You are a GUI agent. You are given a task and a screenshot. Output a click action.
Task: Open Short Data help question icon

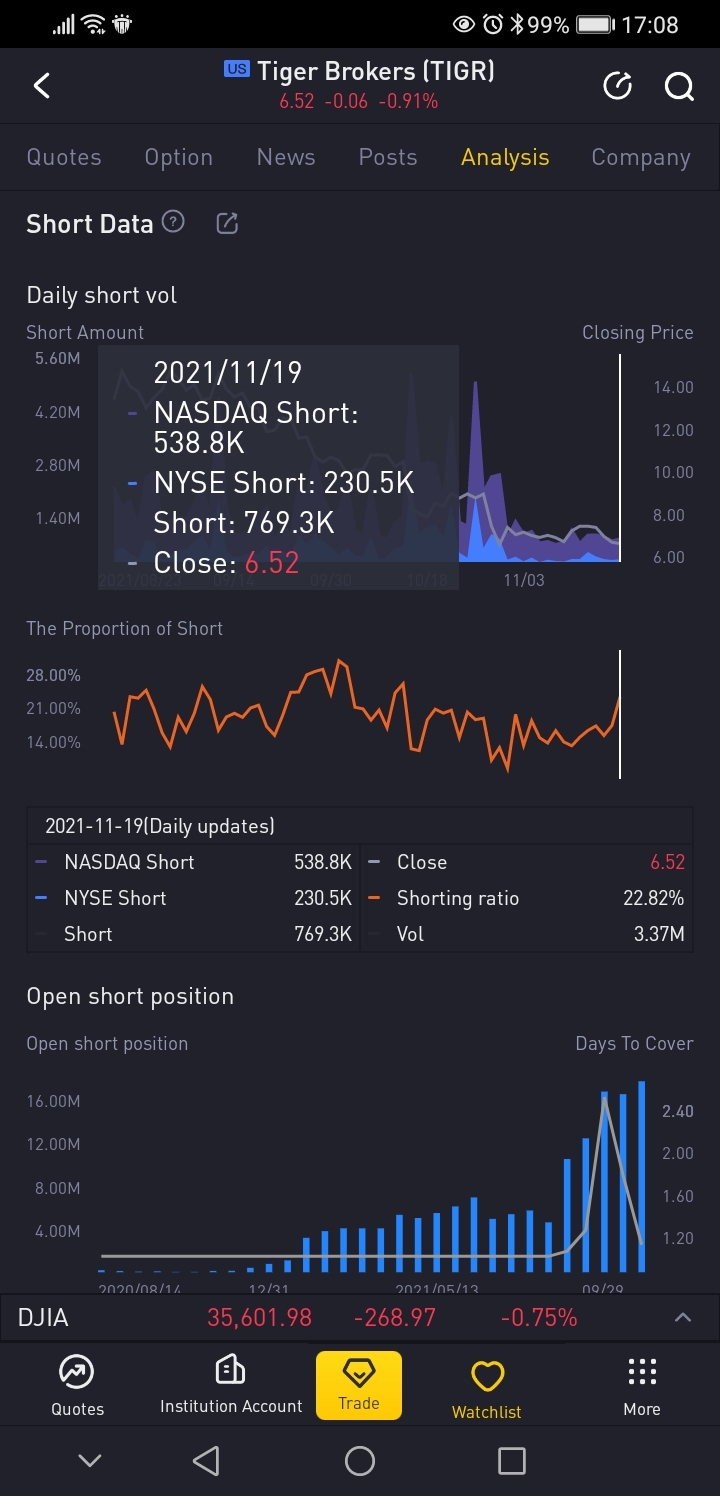coord(174,222)
